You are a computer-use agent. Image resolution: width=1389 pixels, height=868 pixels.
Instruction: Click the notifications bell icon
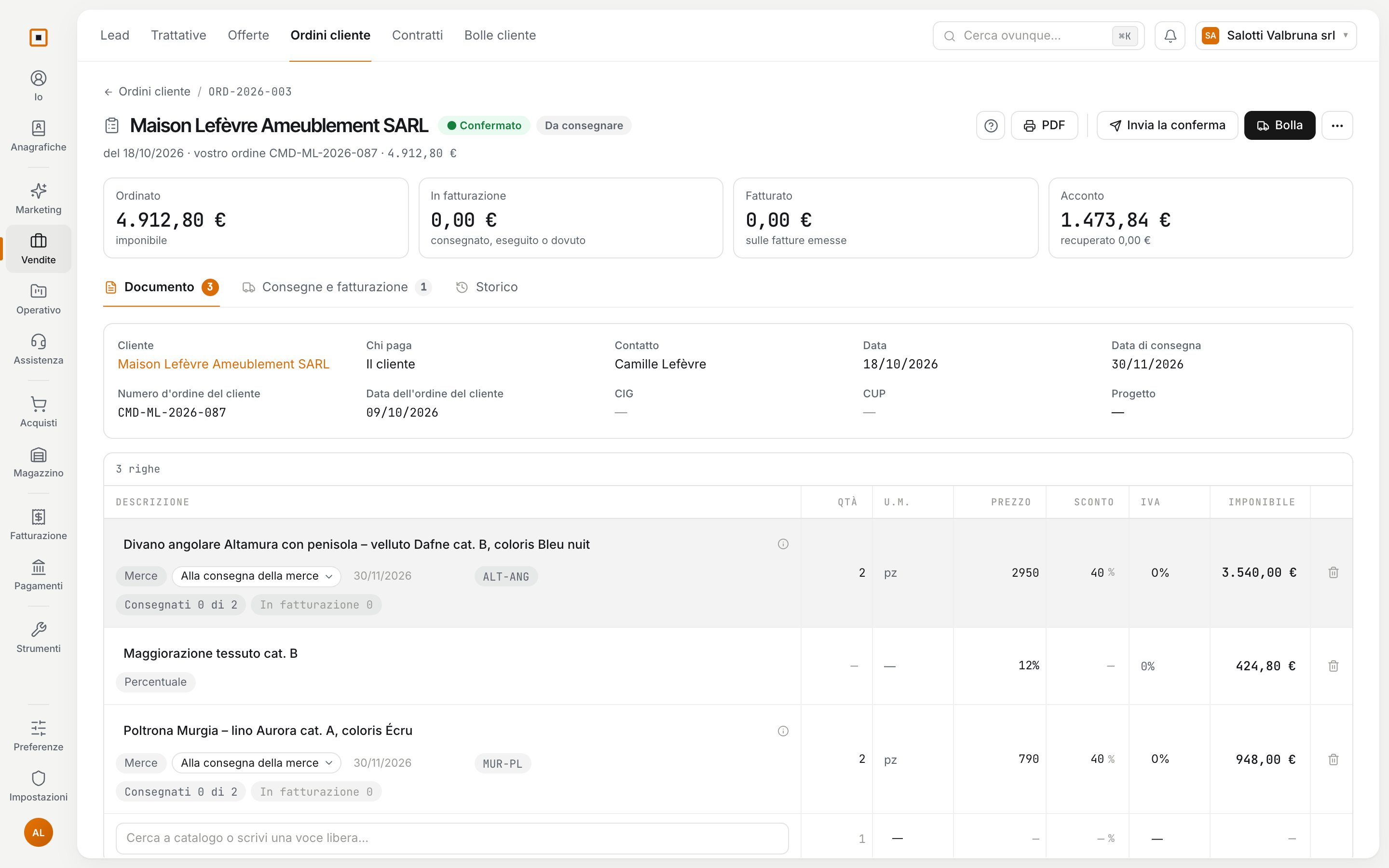point(1170,36)
